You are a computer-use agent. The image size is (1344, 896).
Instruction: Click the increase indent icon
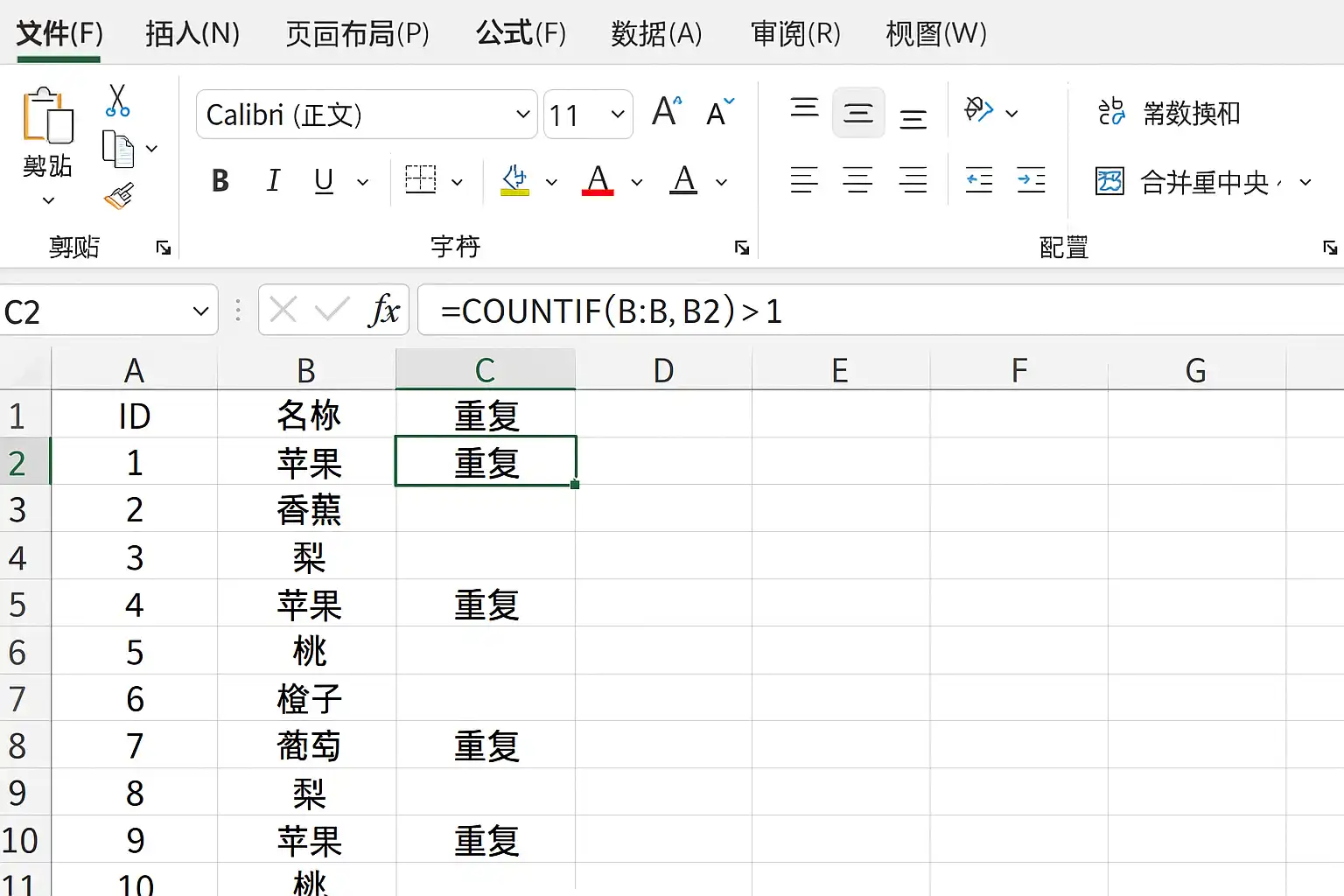point(1032,180)
